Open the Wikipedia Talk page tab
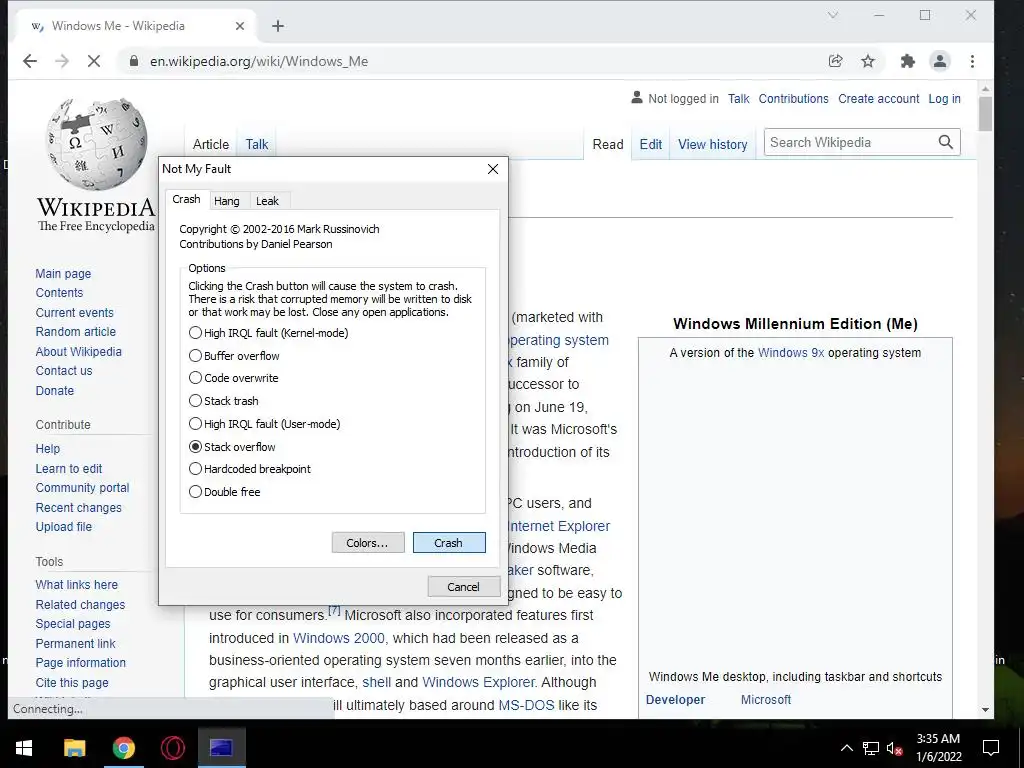 click(x=257, y=144)
